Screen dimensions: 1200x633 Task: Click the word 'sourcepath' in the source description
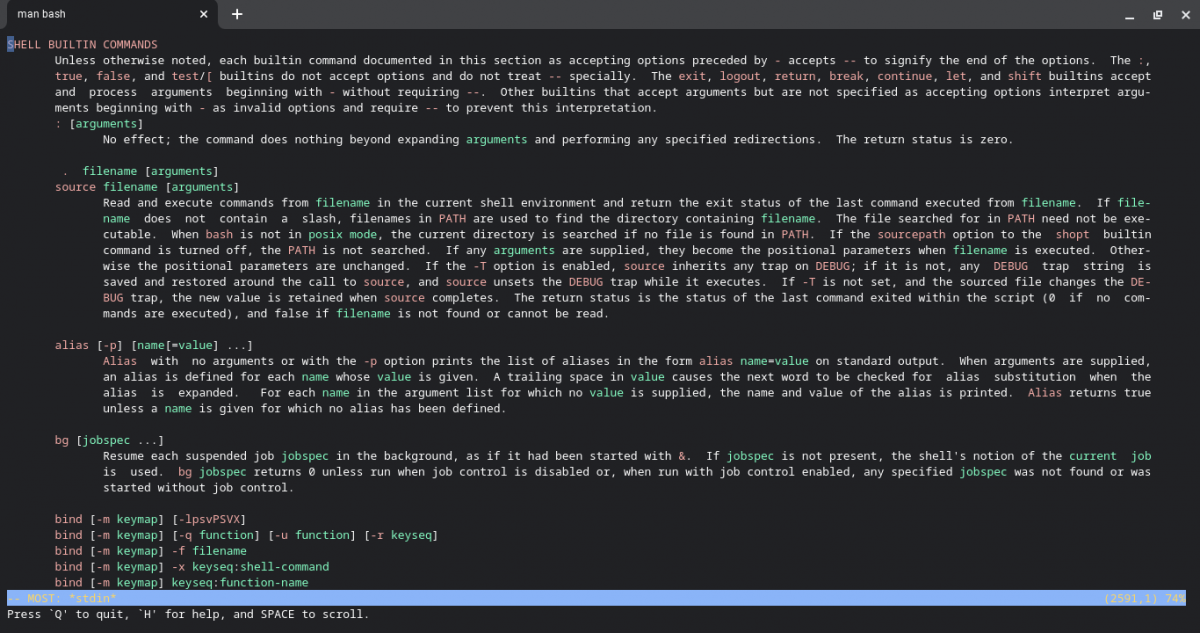coord(911,234)
